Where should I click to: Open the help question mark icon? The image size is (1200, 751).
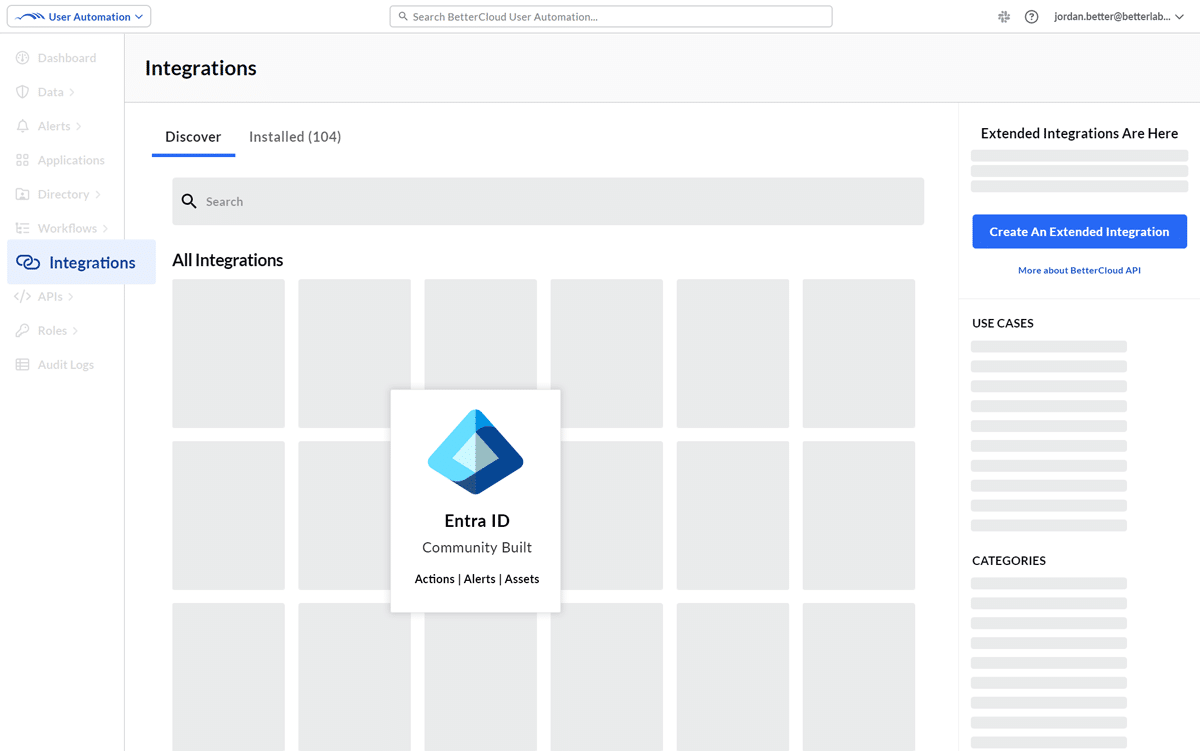pyautogui.click(x=1032, y=17)
